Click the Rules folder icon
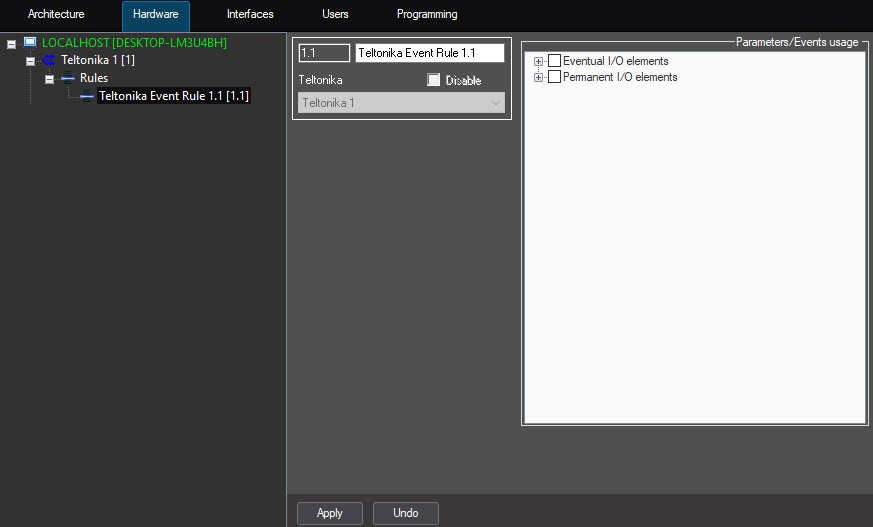Screen dimensions: 873x527 point(68,78)
